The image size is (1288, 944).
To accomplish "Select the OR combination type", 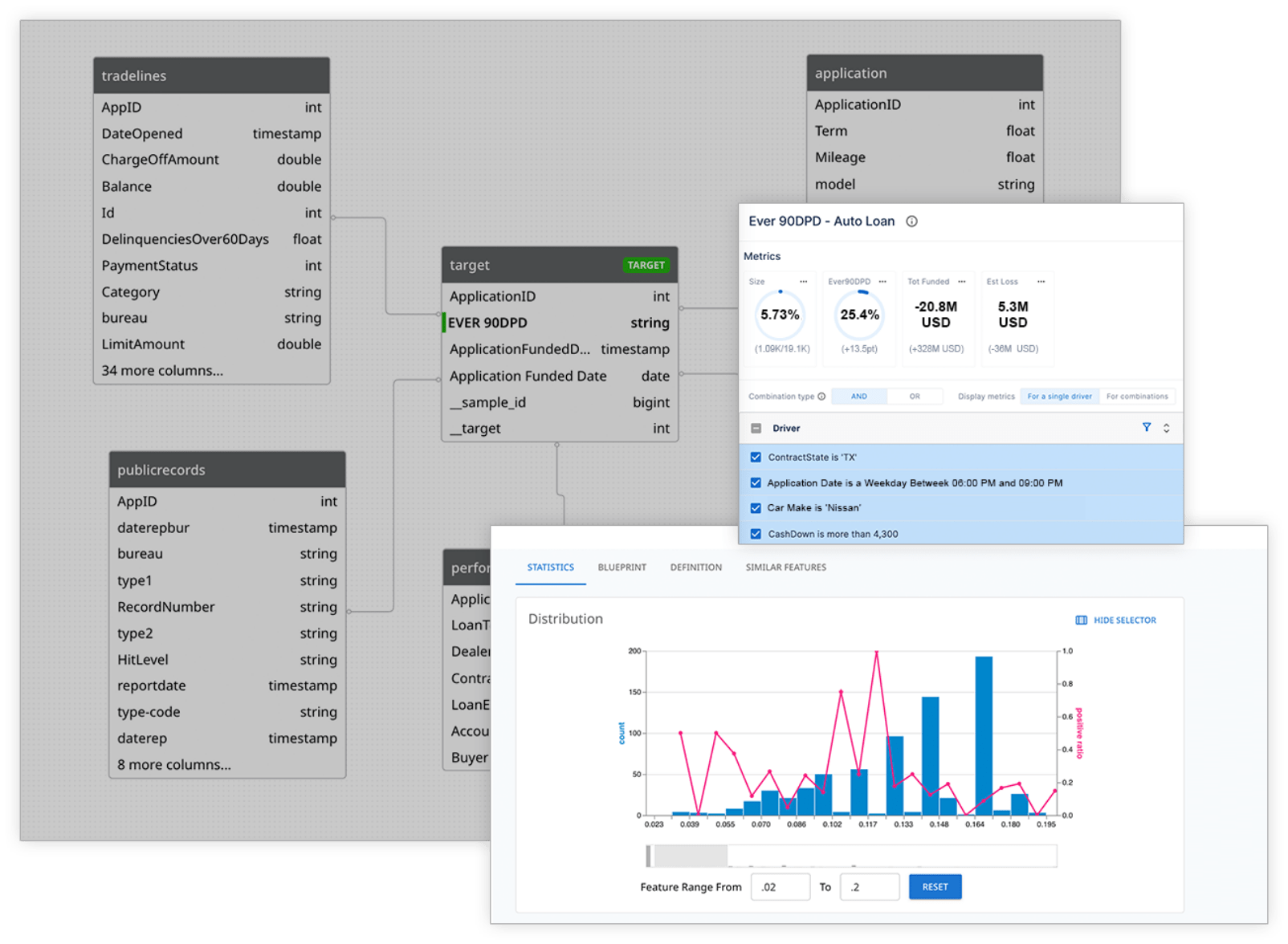I will [915, 397].
